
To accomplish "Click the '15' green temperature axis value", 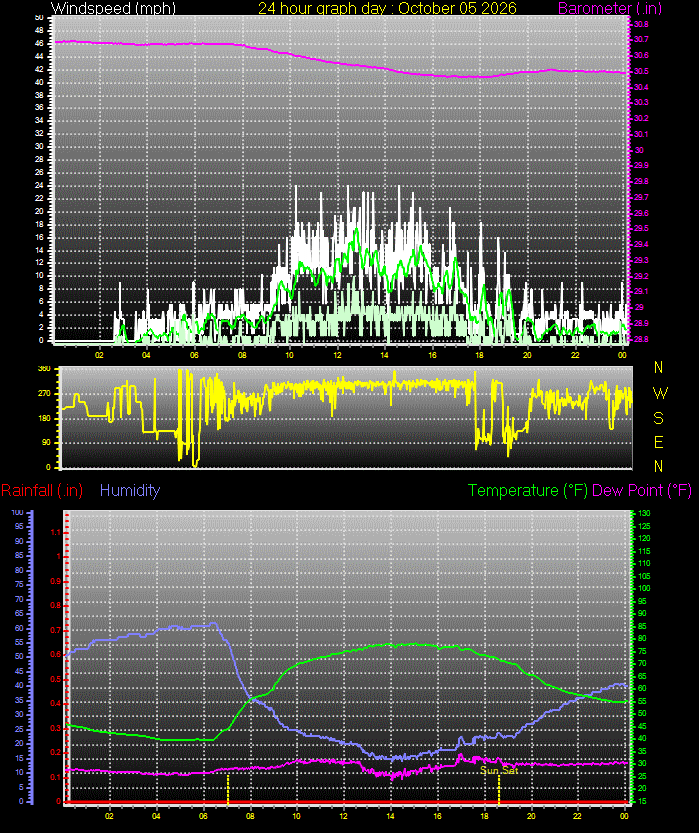I will [x=642, y=801].
